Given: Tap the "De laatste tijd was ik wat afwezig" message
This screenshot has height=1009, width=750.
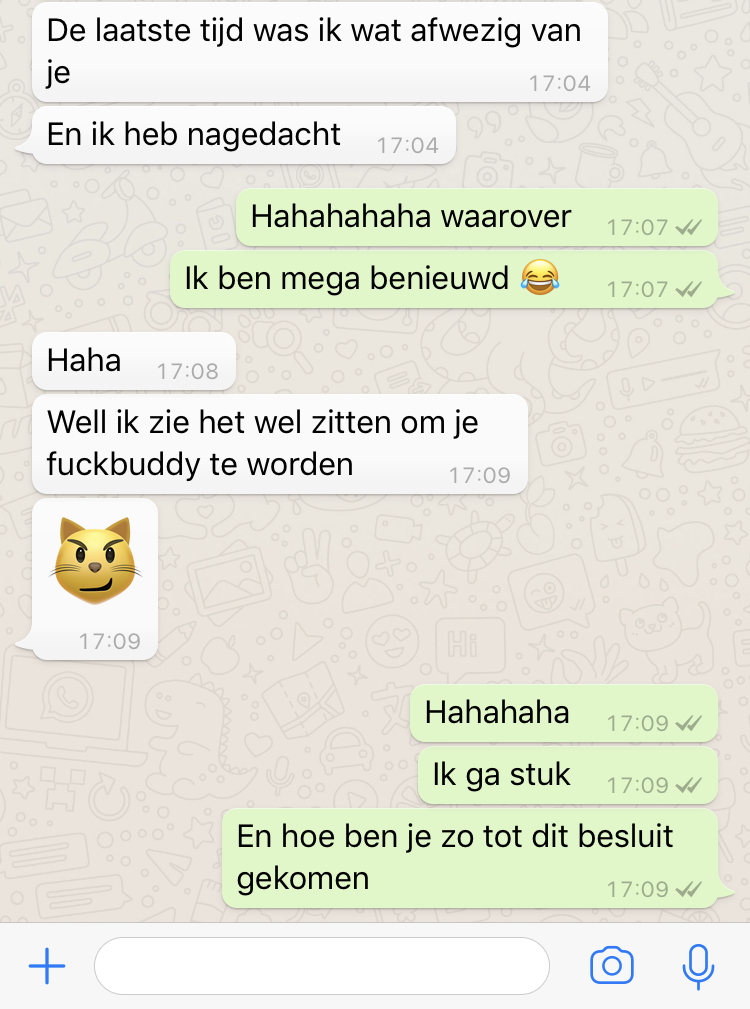Looking at the screenshot, I should (320, 52).
